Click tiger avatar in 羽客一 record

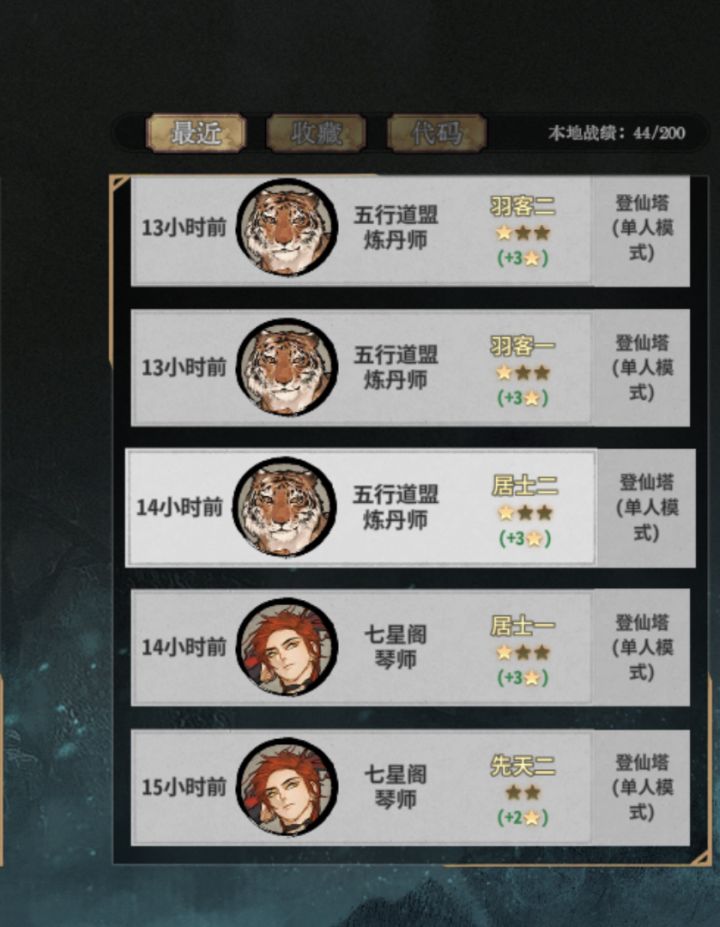point(287,367)
